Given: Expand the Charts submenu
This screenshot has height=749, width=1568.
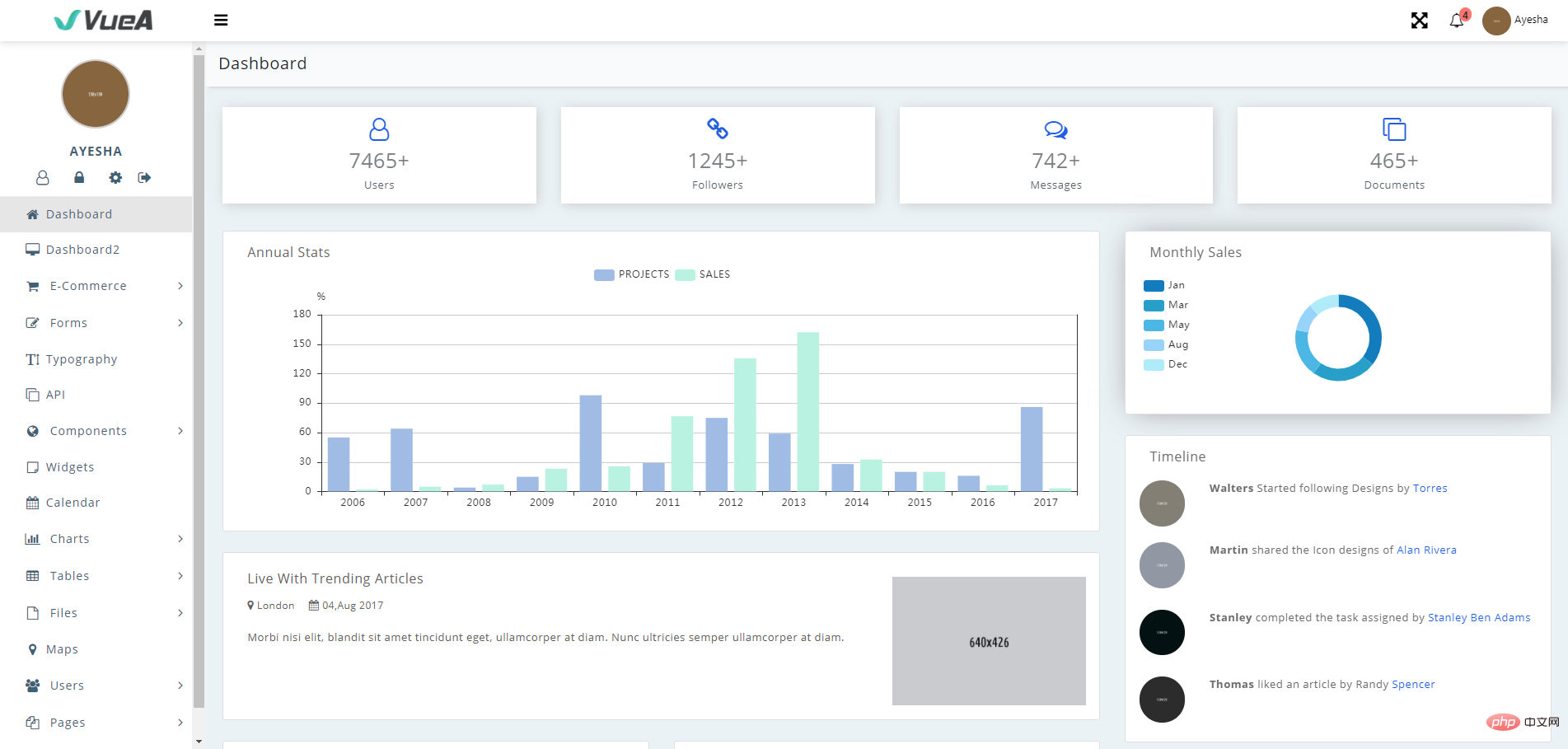Looking at the screenshot, I should 70,539.
